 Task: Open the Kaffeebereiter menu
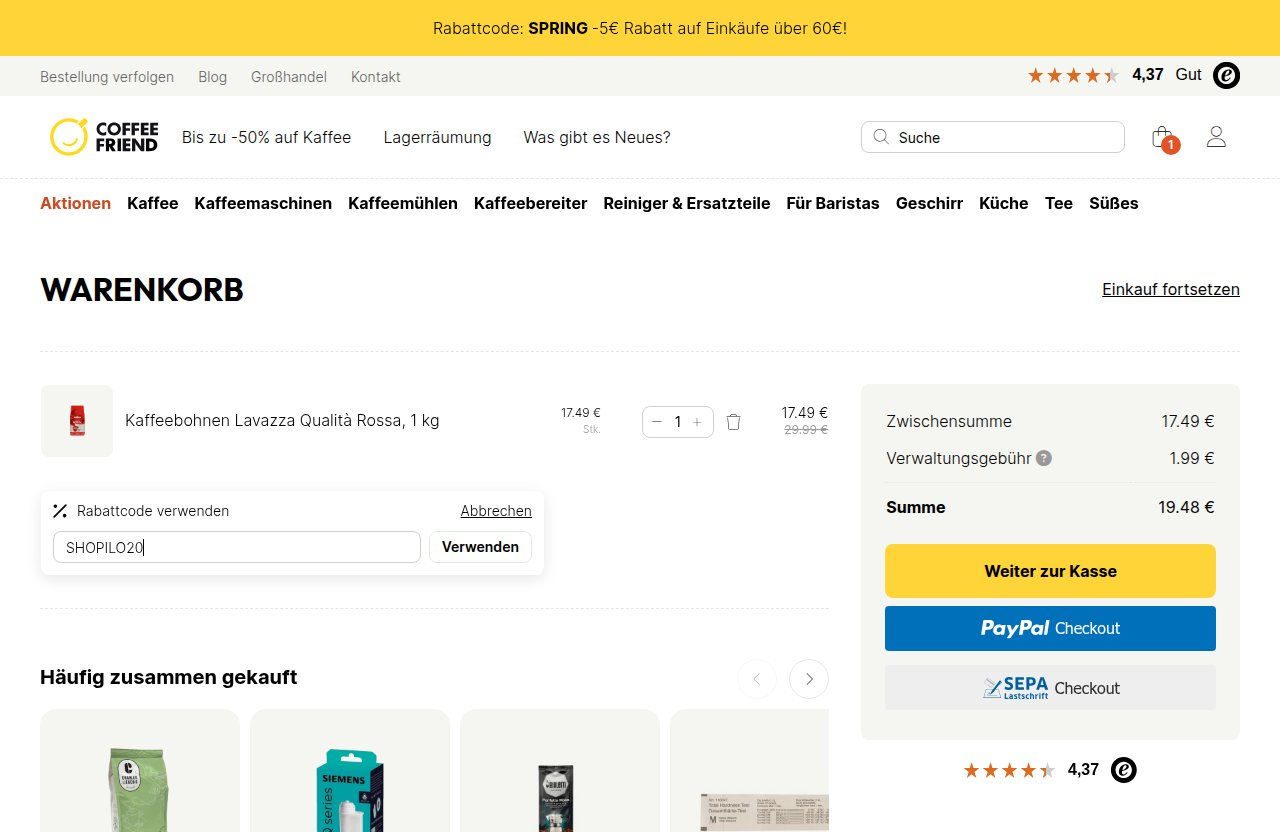coord(531,203)
